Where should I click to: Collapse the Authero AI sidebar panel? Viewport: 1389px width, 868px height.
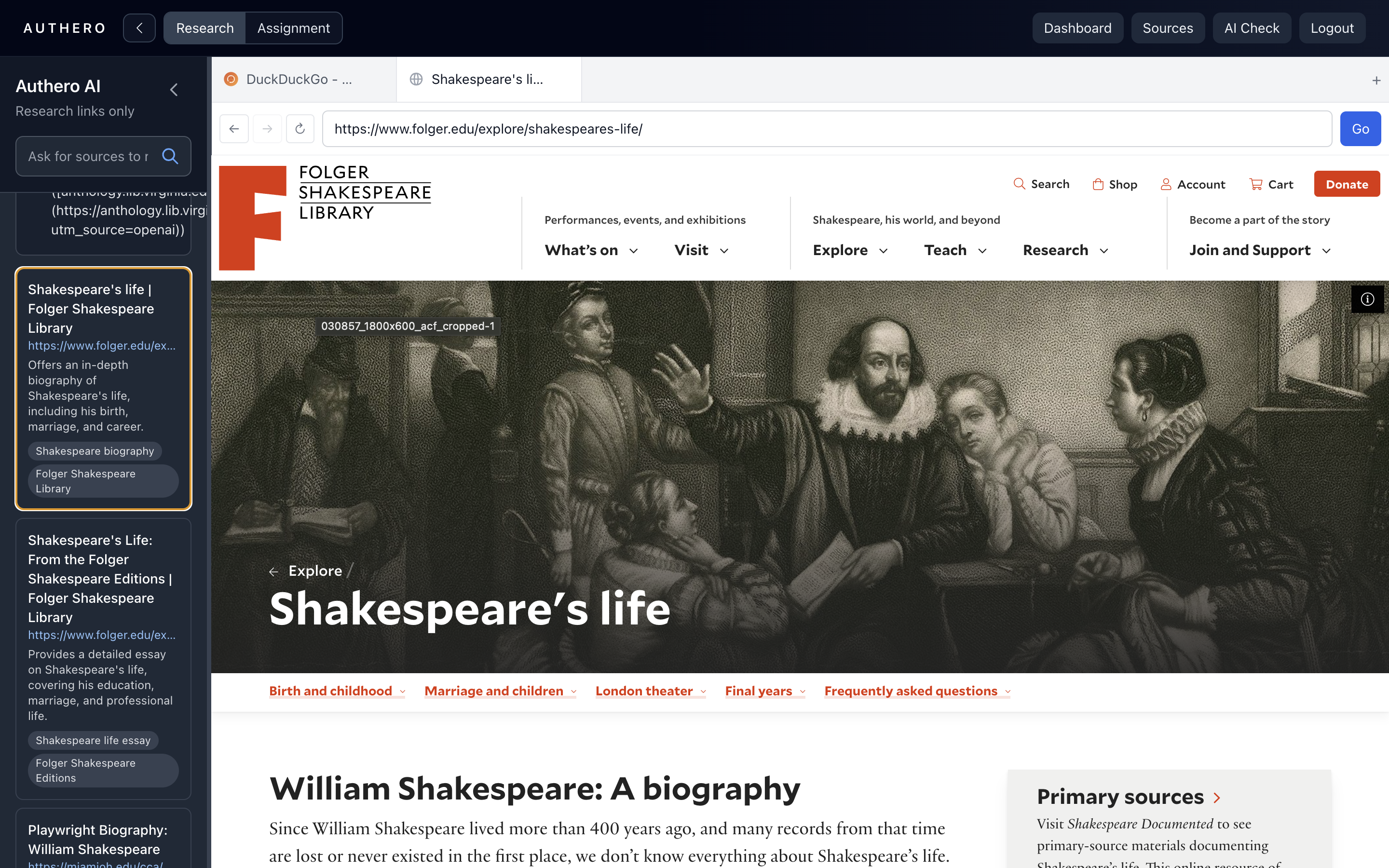pos(174,90)
